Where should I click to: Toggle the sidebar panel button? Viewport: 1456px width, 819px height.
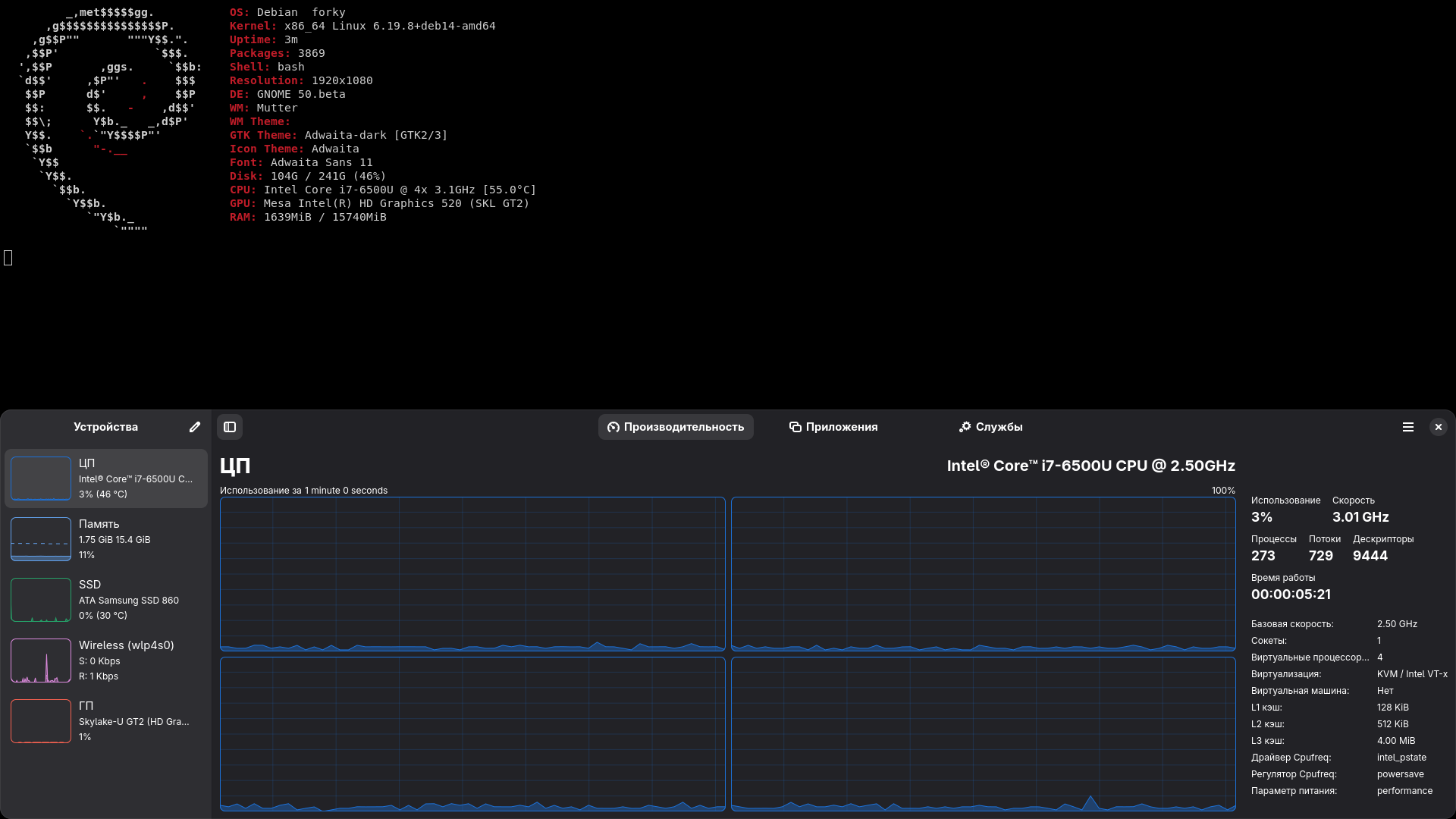(x=230, y=427)
